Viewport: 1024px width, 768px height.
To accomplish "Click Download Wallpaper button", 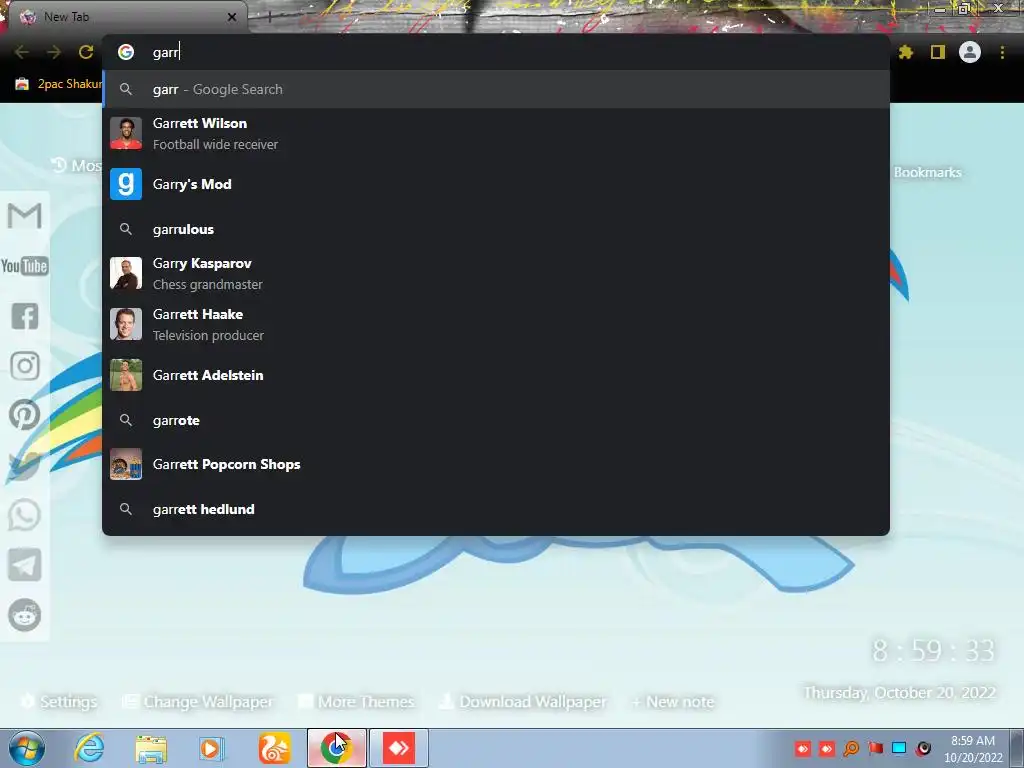I will click(x=523, y=701).
